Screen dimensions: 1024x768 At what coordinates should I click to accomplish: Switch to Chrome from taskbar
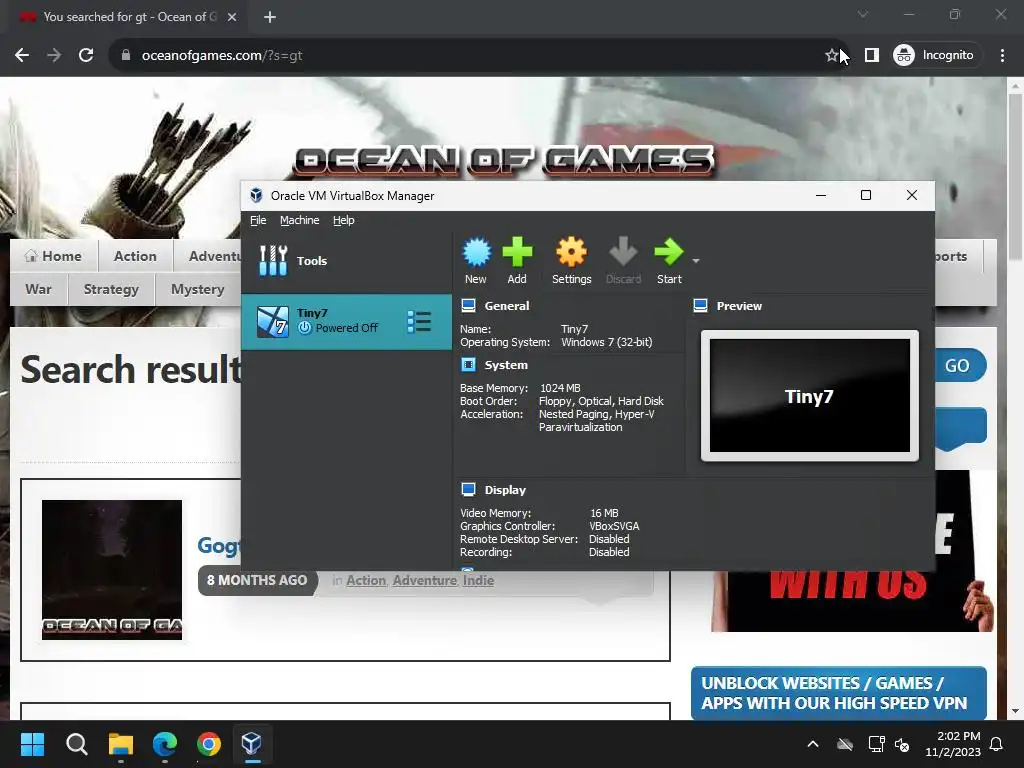[x=209, y=744]
